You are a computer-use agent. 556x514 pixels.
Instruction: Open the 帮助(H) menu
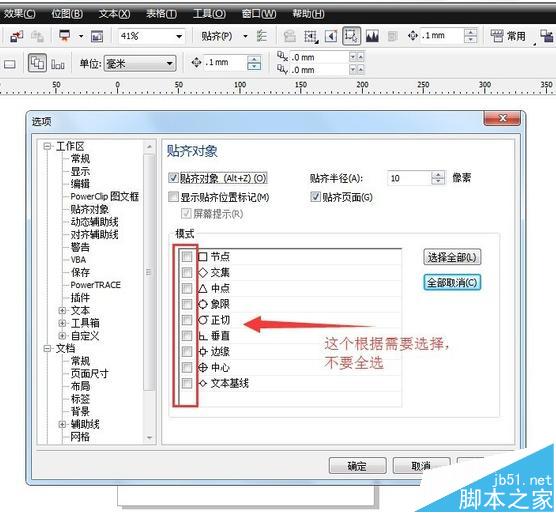[x=308, y=14]
